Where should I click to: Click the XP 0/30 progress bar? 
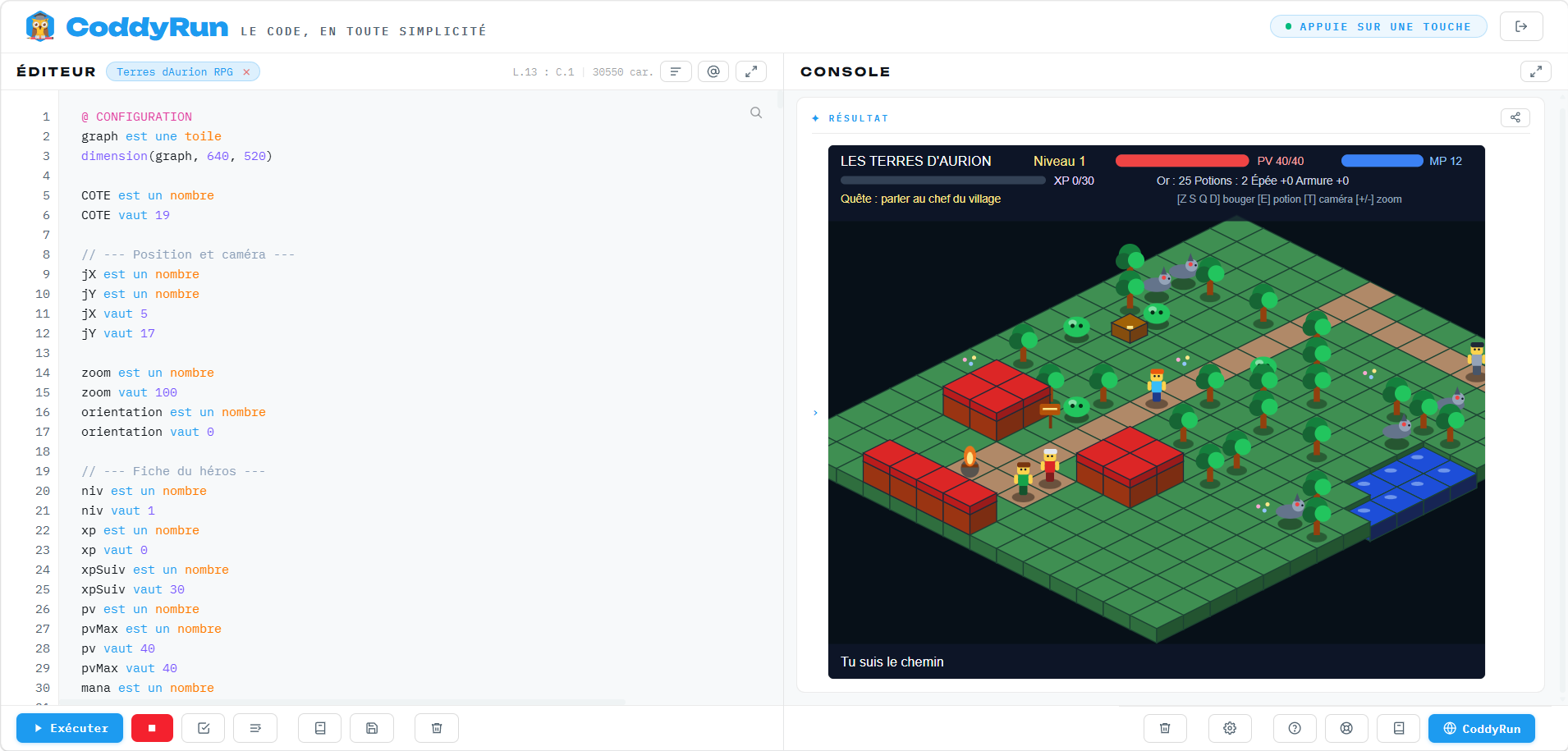point(943,181)
